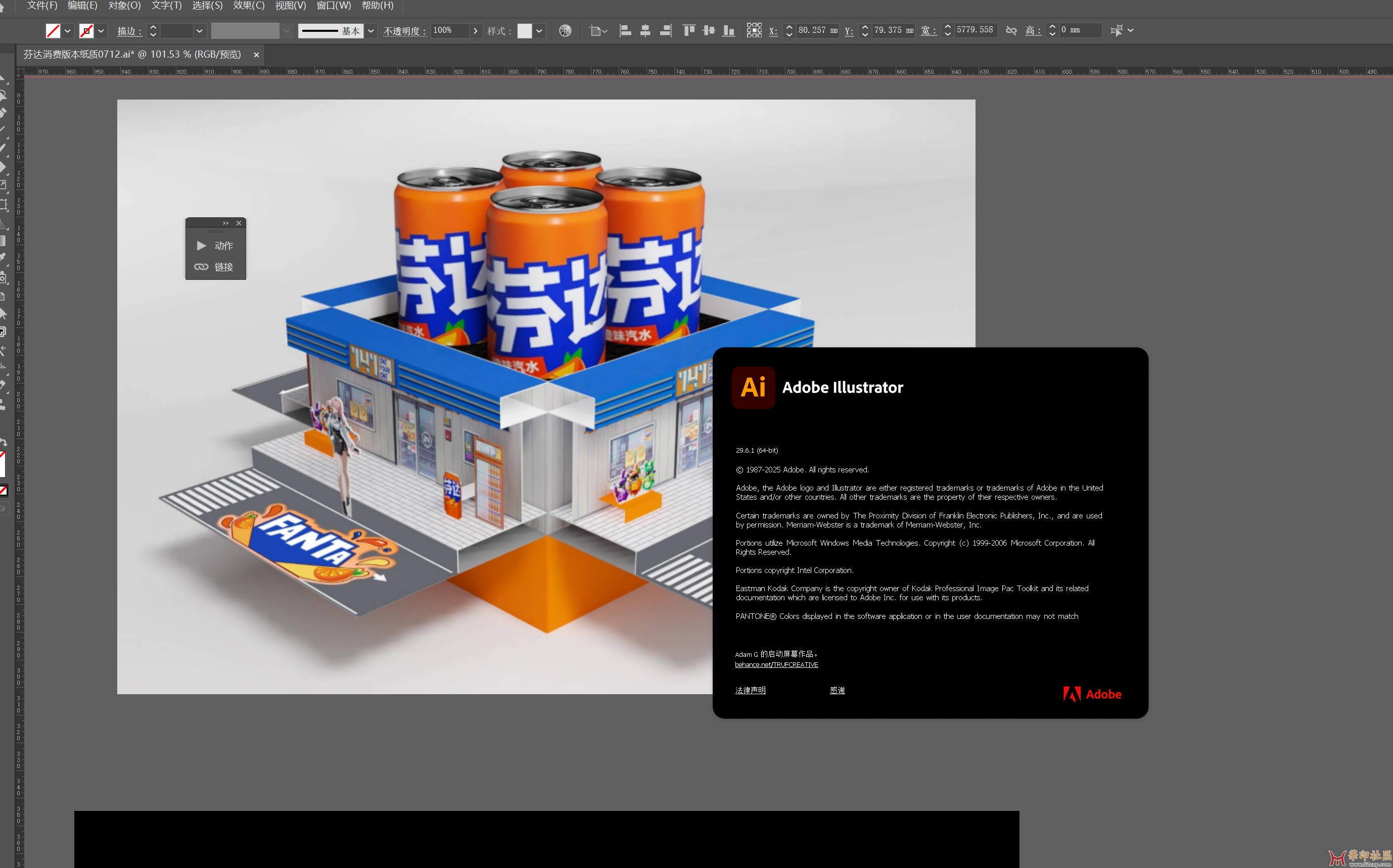Image resolution: width=1393 pixels, height=868 pixels.
Task: Click the 样式 graphic style swatch
Action: (x=524, y=30)
